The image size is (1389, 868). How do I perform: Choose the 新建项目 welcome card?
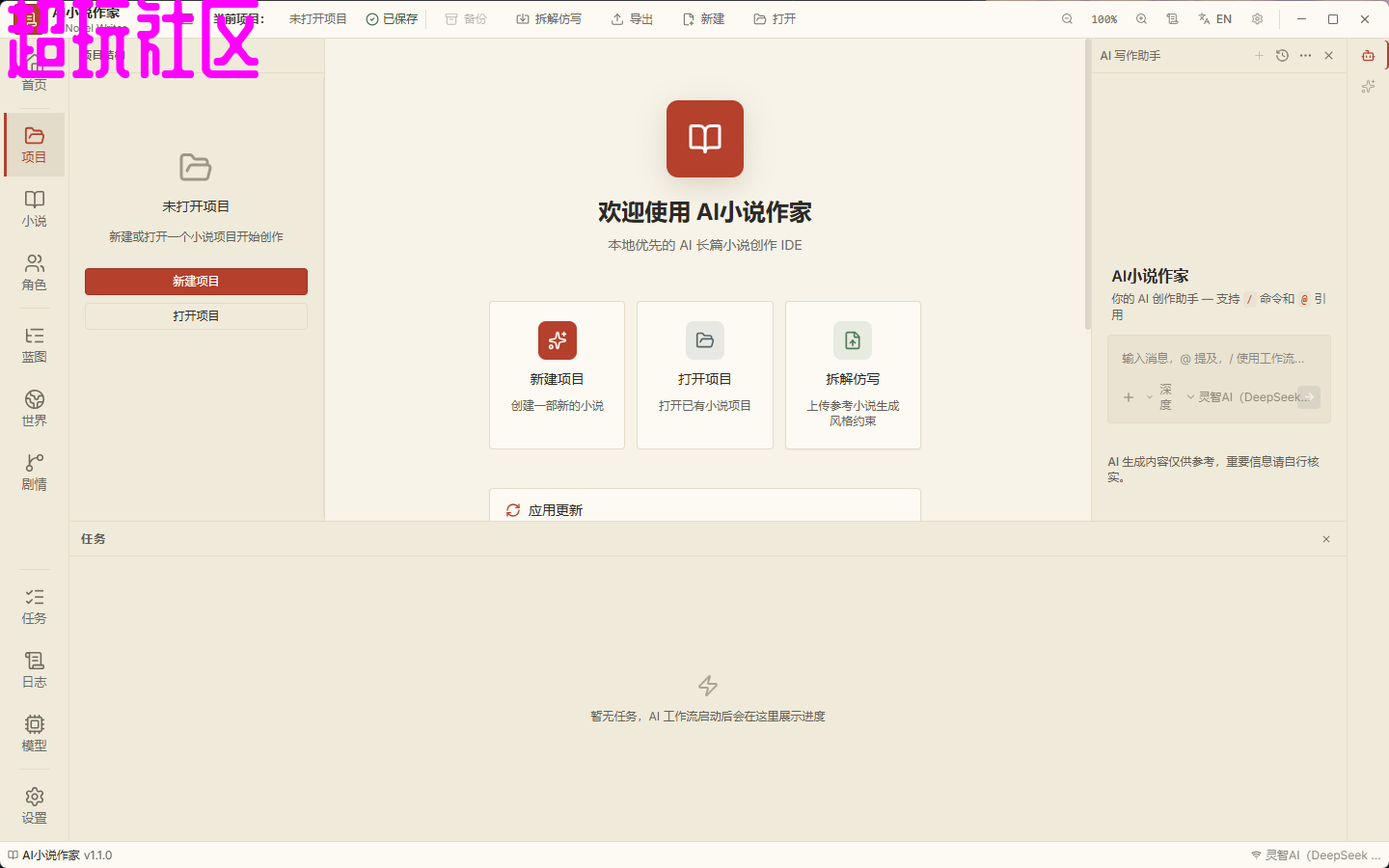tap(557, 375)
